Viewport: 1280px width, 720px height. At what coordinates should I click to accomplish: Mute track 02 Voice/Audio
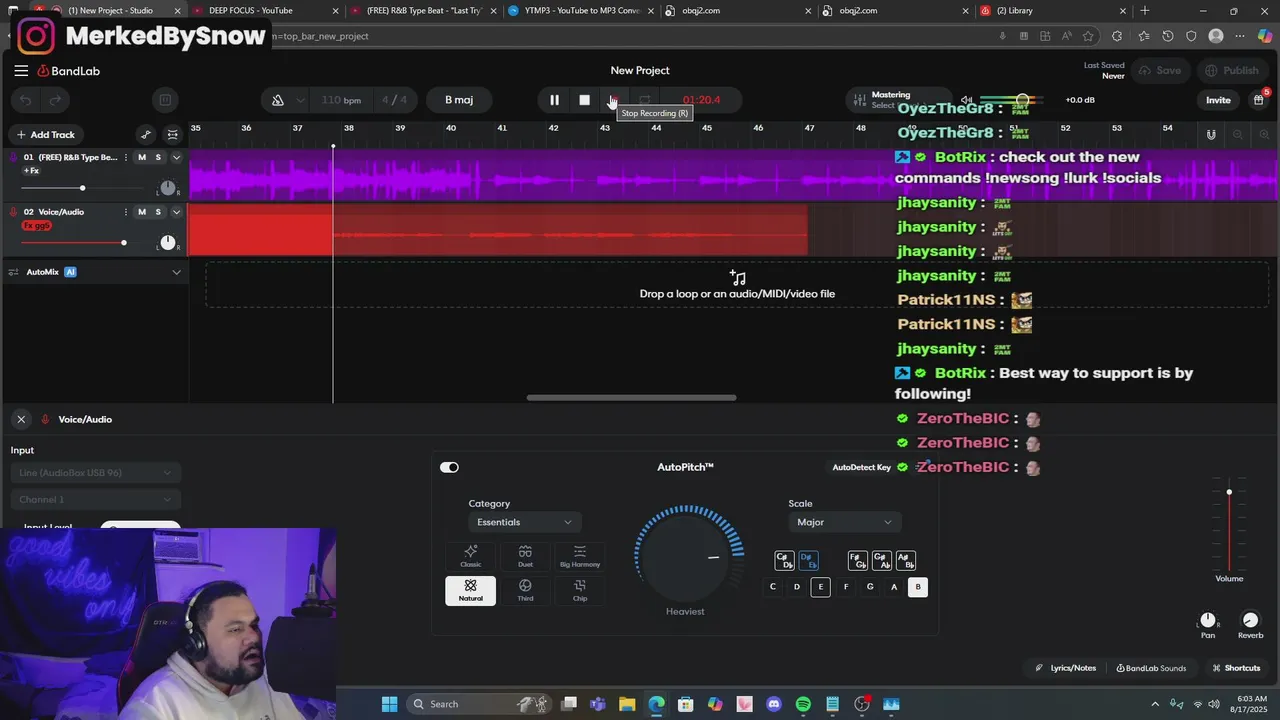point(142,212)
